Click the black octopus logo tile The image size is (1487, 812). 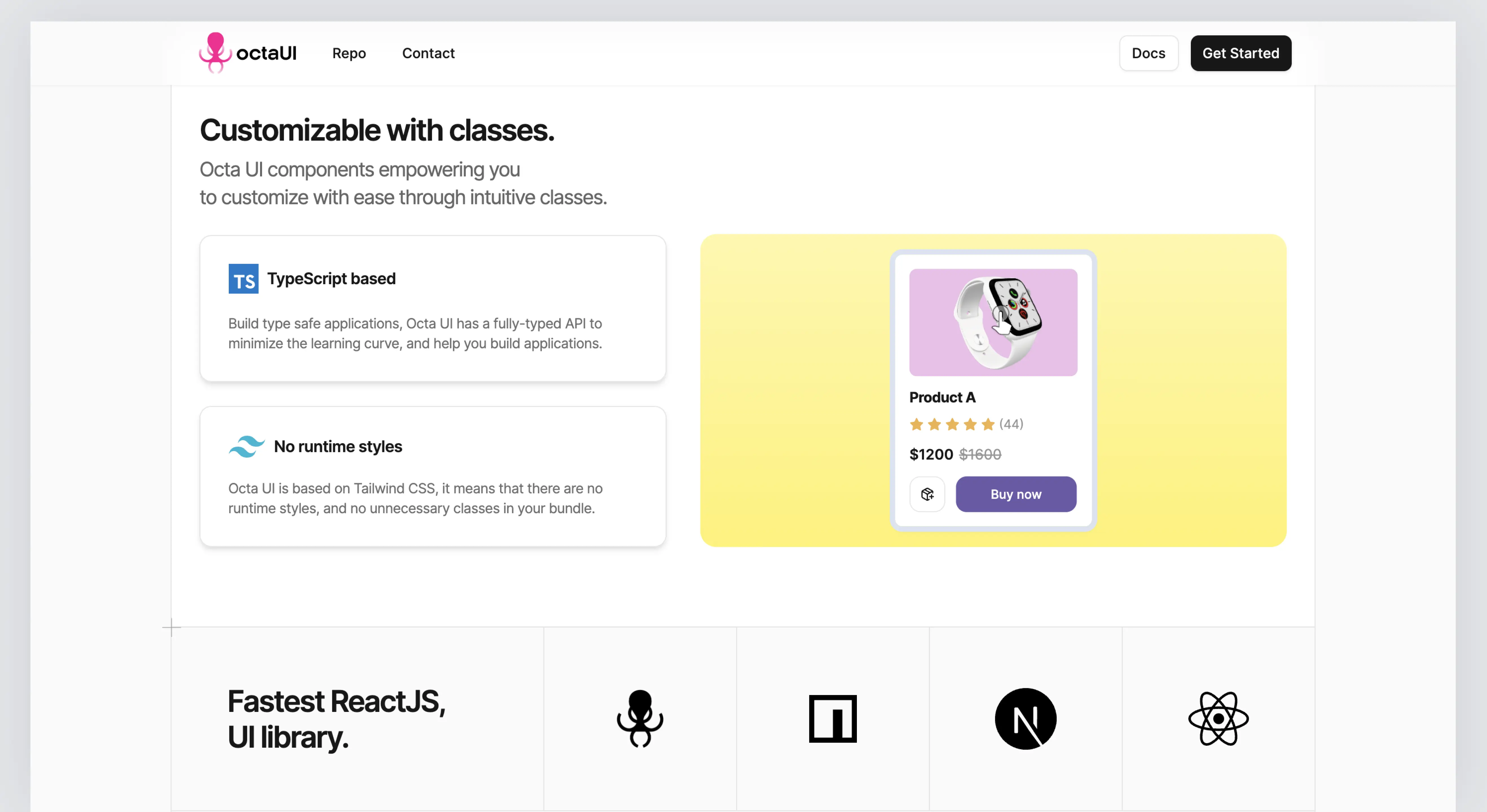[x=640, y=718]
